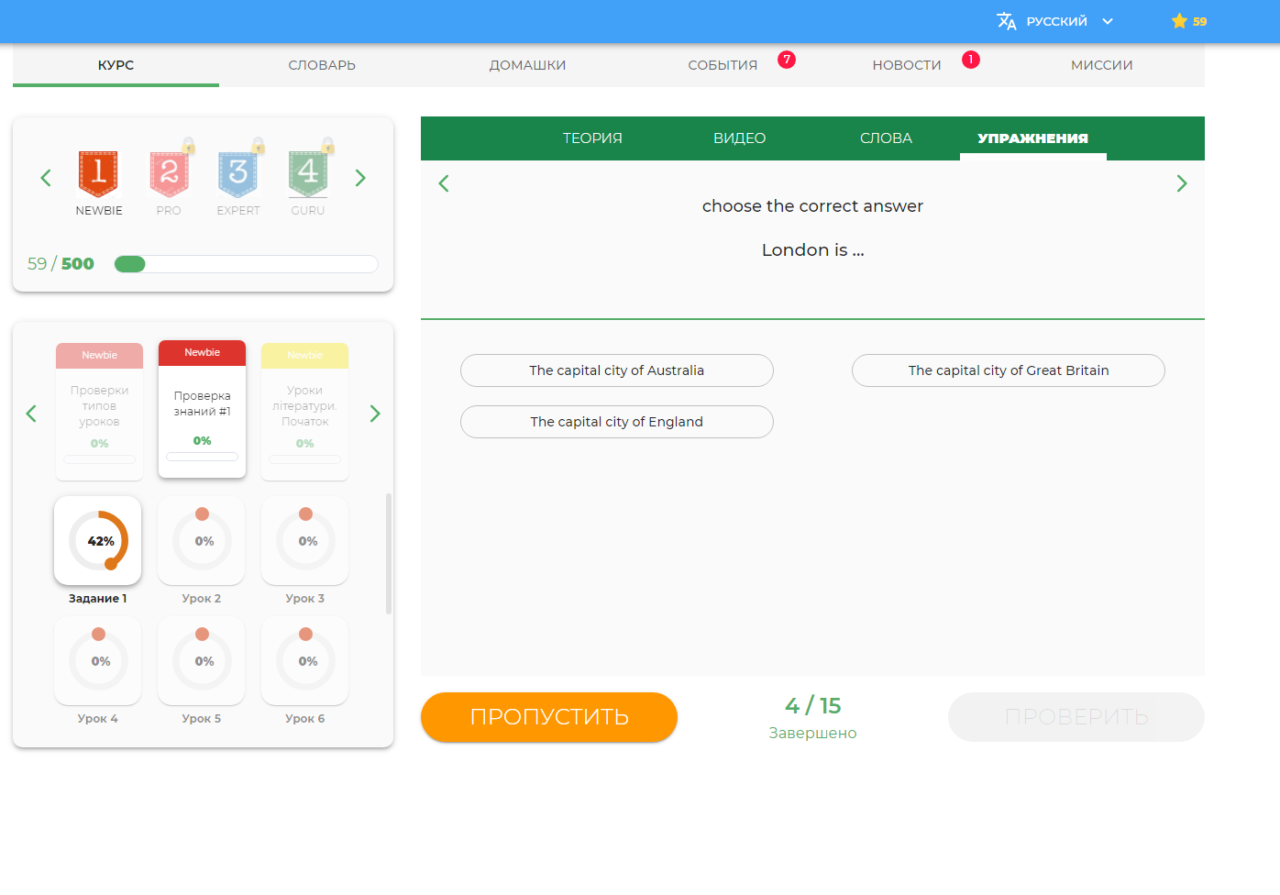The image size is (1280, 895).
Task: Click the locked GURU level 4 badge
Action: pos(308,174)
